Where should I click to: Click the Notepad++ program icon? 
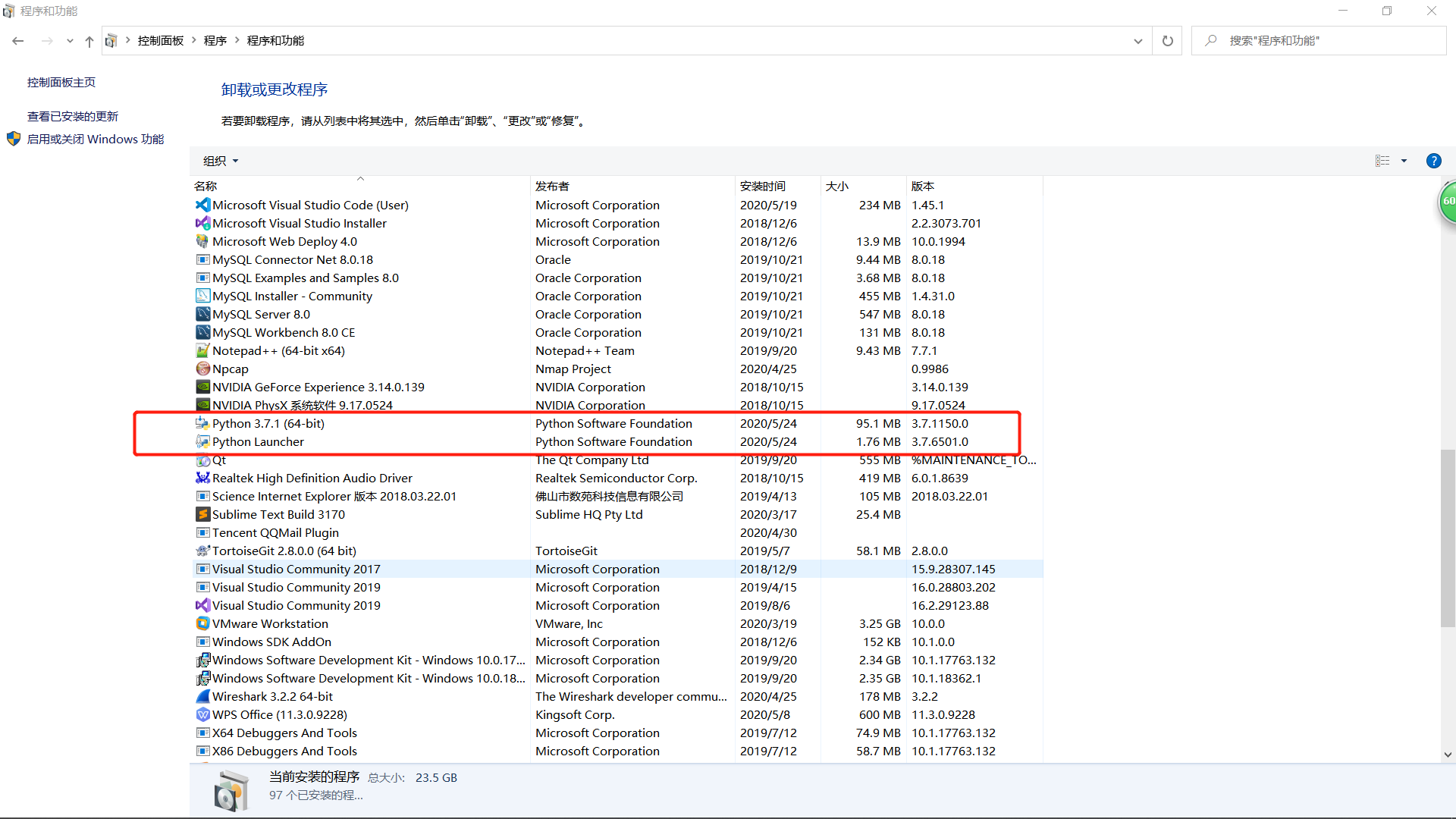click(x=202, y=350)
